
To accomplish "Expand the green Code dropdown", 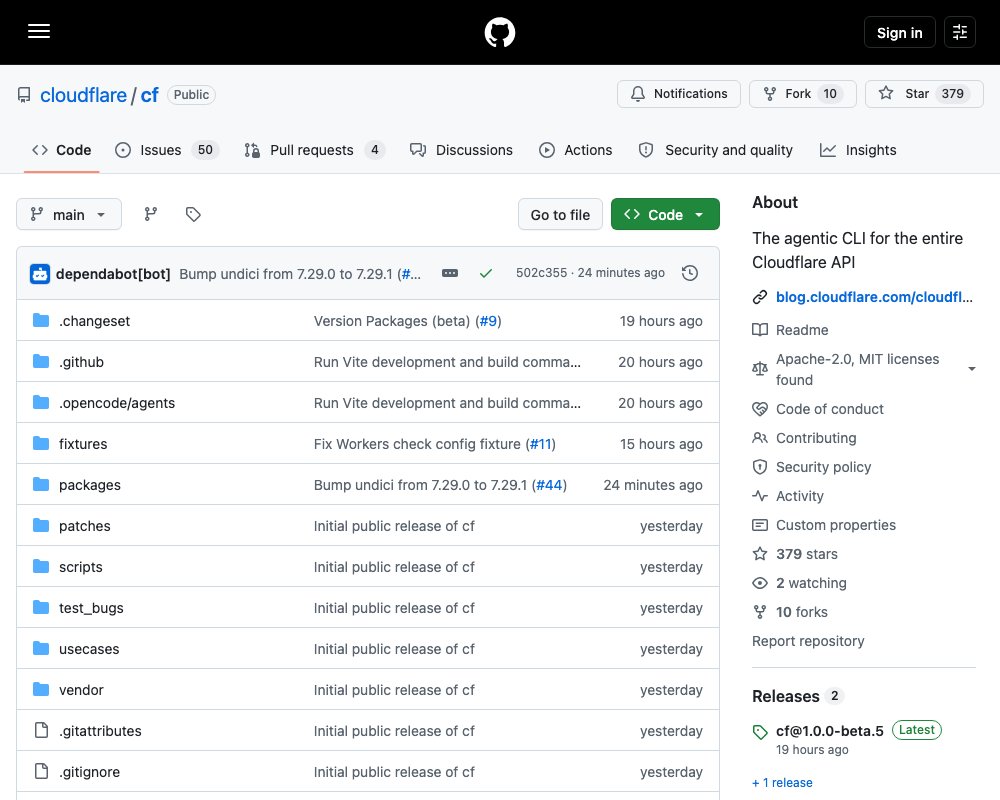I will (x=665, y=214).
